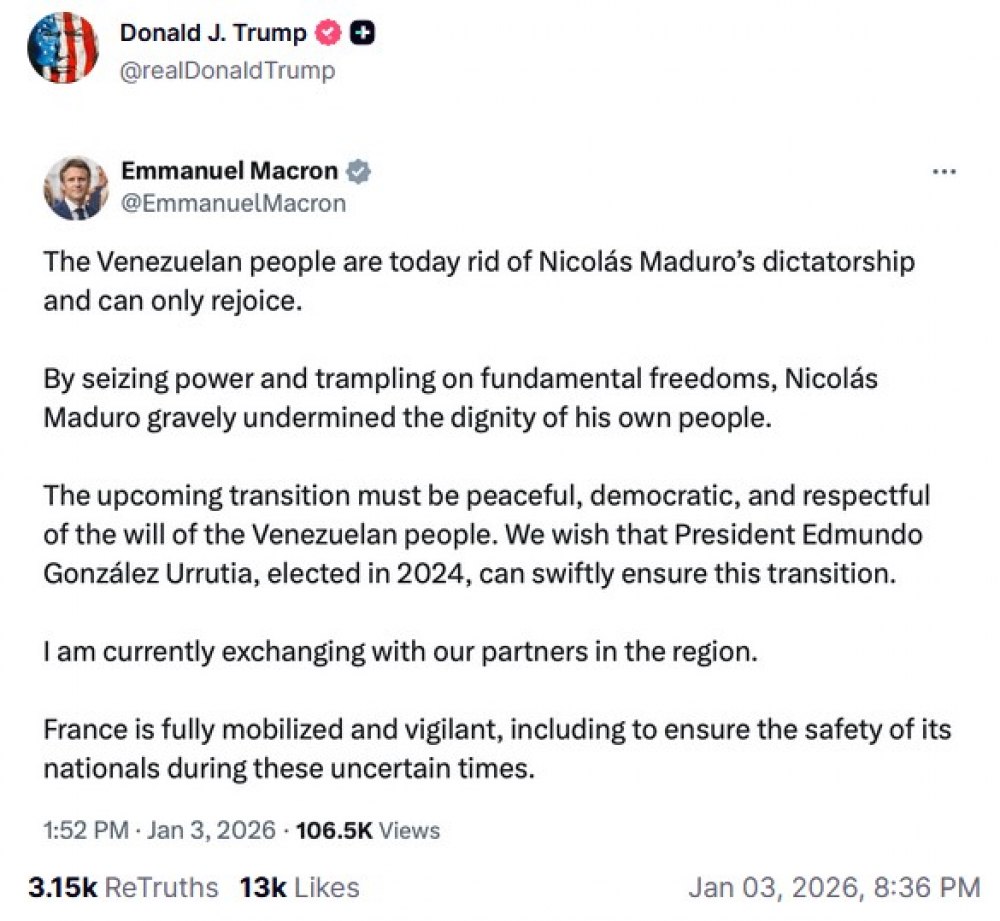
Task: Open the Emmanuel Macron display name
Action: click(x=229, y=171)
